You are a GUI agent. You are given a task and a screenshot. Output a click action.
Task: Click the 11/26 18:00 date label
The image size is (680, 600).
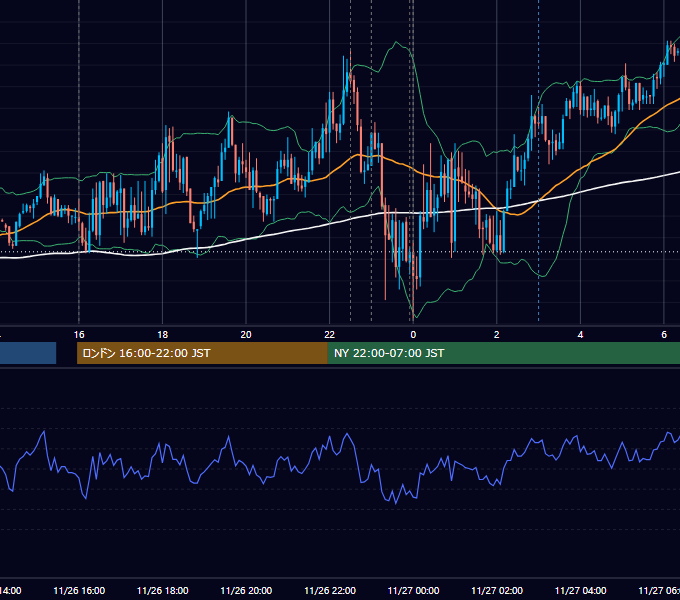point(163,591)
